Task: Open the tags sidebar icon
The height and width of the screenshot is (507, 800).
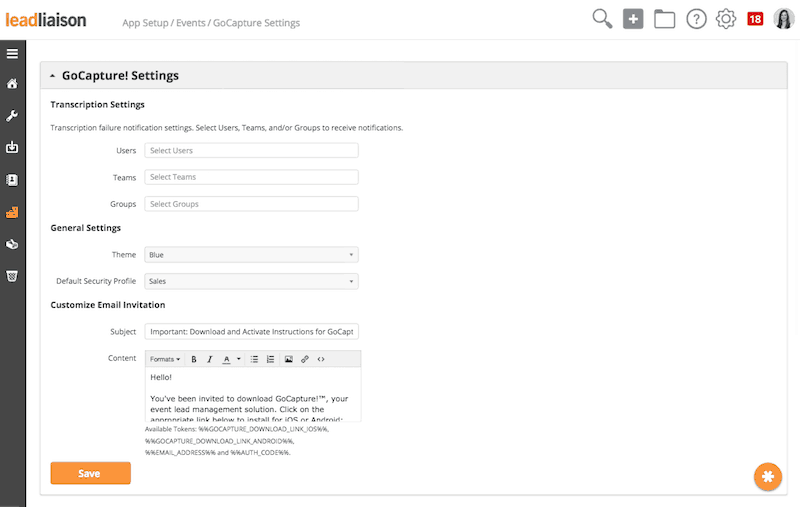Action: (x=12, y=244)
